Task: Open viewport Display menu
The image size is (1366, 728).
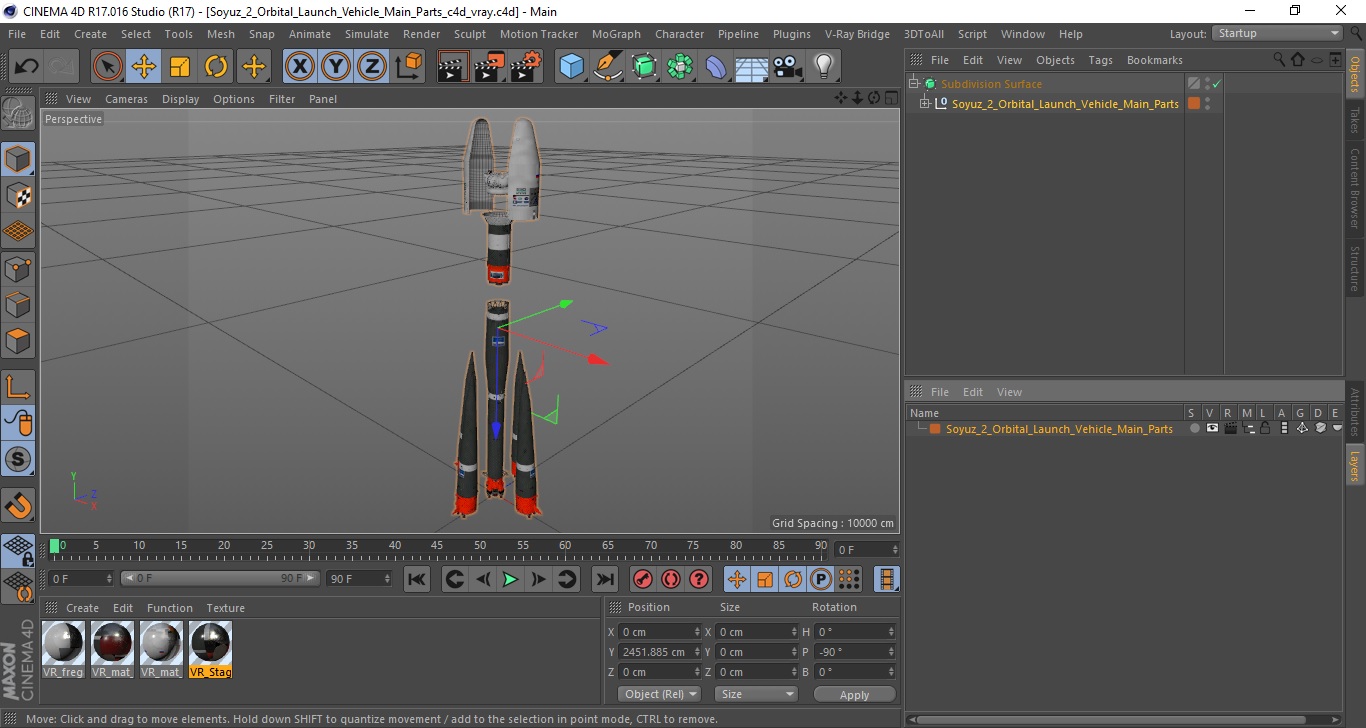Action: click(x=180, y=99)
